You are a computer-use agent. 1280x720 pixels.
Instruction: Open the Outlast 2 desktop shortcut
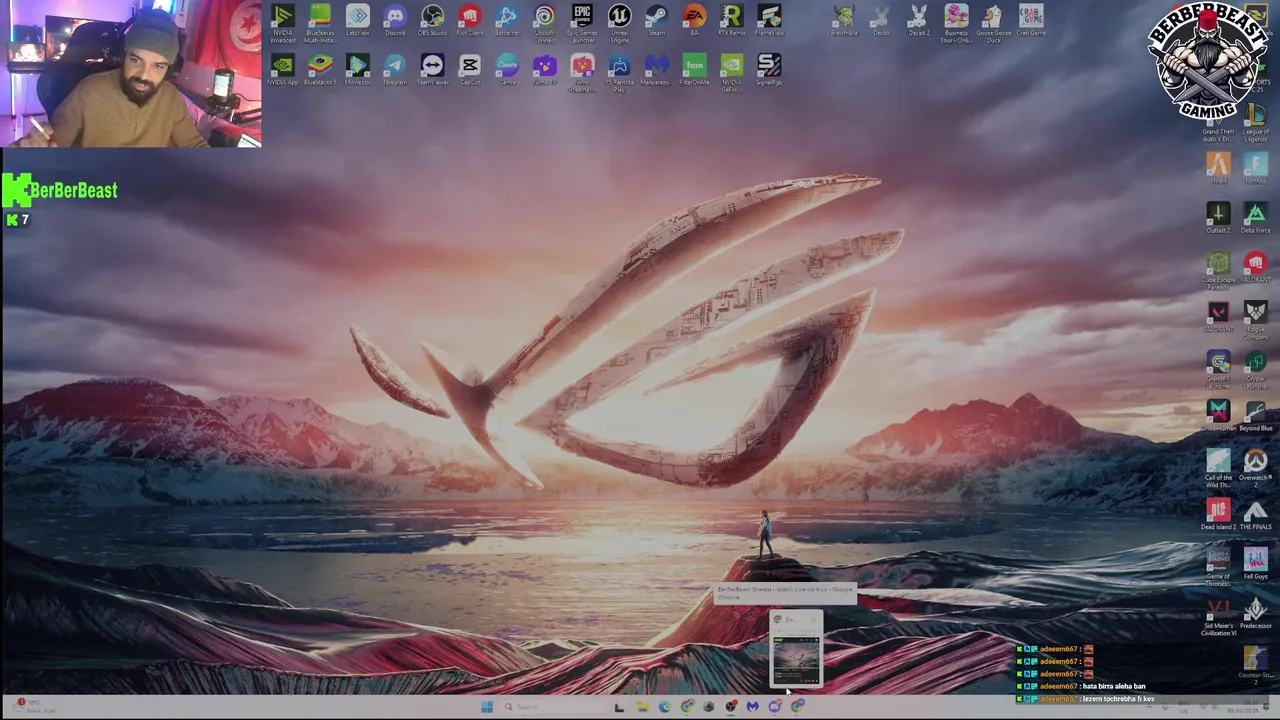[1218, 217]
